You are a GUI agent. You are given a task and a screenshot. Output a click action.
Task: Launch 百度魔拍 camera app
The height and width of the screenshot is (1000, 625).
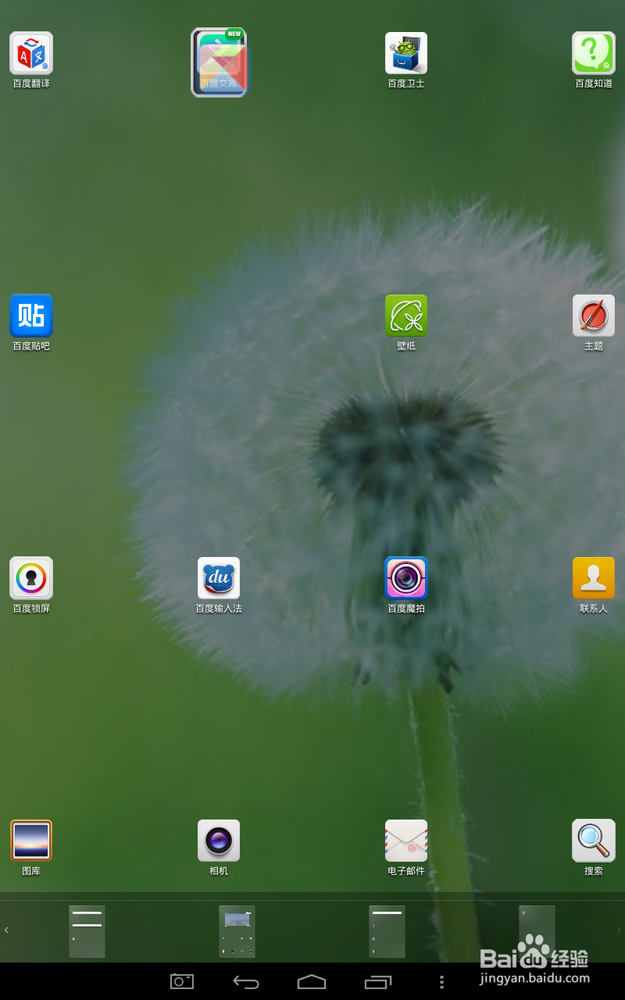pyautogui.click(x=406, y=578)
